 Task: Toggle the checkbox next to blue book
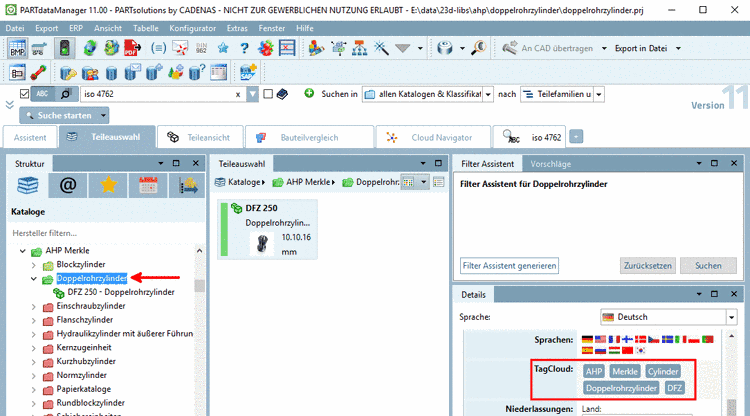(x=268, y=94)
